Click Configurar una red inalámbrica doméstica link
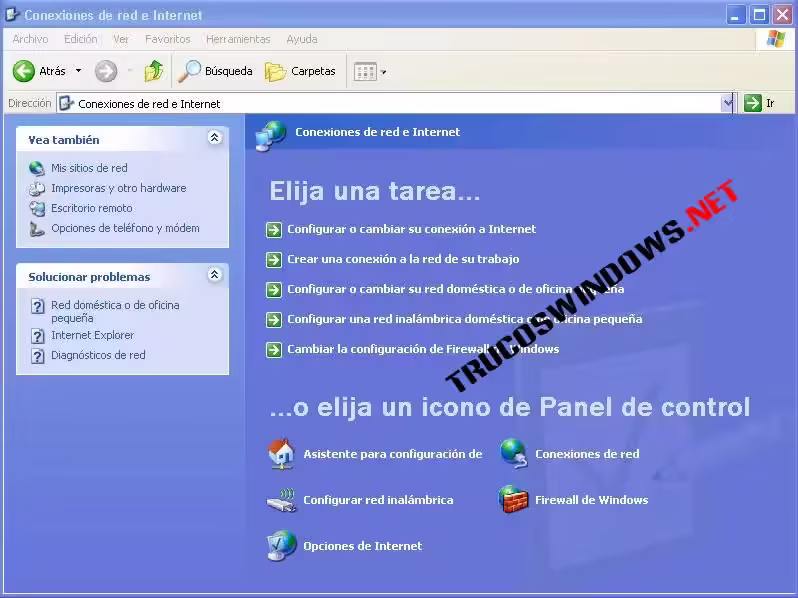The image size is (798, 598). click(465, 320)
